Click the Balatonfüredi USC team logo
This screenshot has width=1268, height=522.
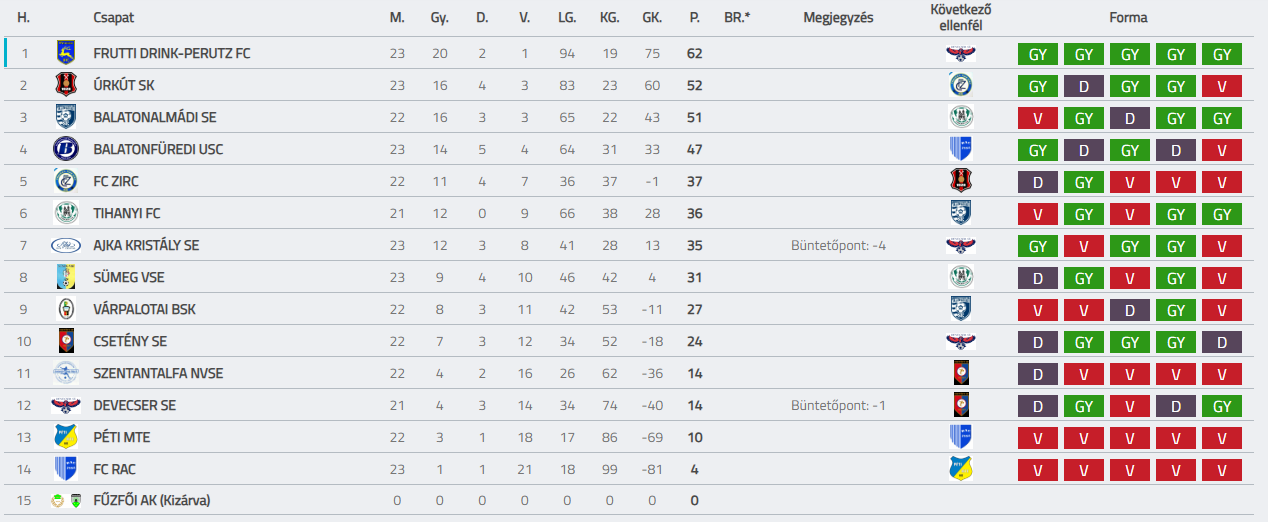coord(66,149)
